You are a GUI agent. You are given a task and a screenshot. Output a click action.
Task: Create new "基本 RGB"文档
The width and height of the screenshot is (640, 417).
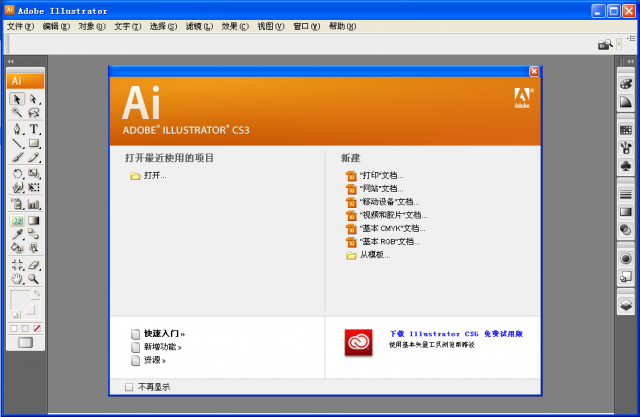[383, 242]
